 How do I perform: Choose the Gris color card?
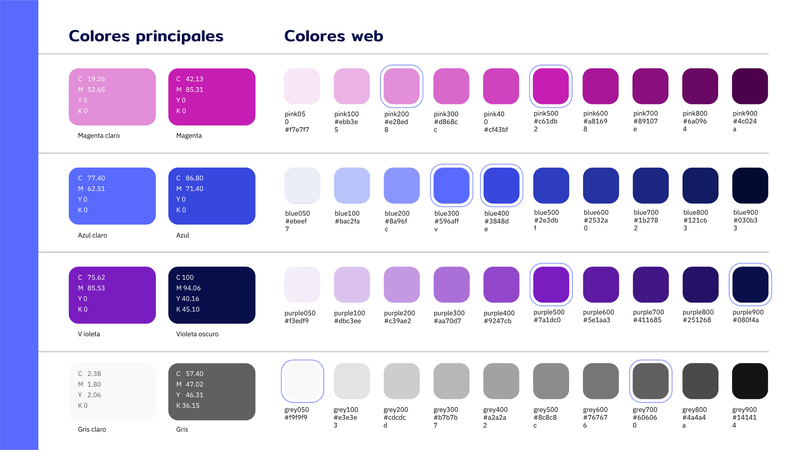point(212,391)
